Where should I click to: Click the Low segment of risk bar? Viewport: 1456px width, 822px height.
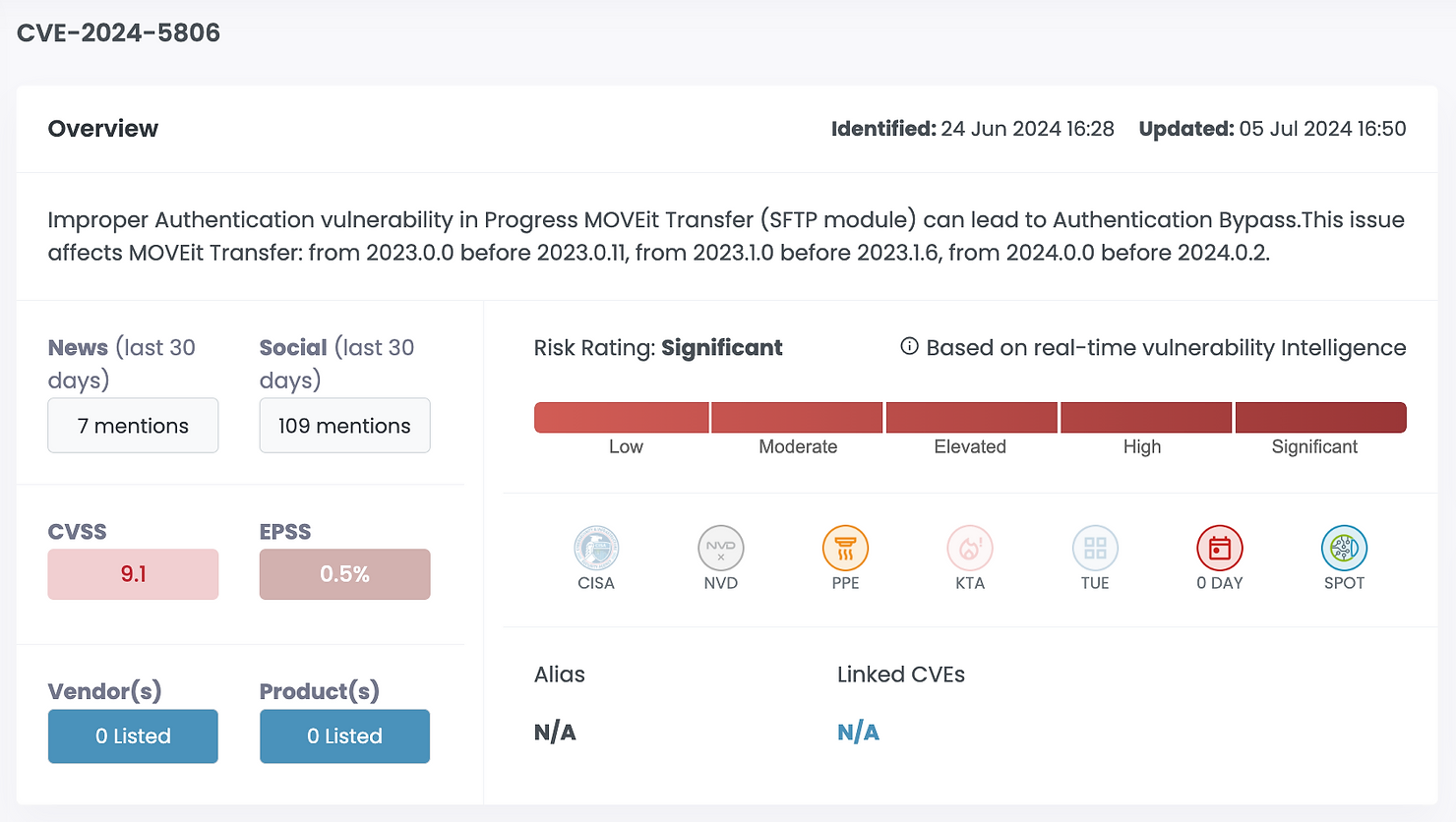point(621,417)
